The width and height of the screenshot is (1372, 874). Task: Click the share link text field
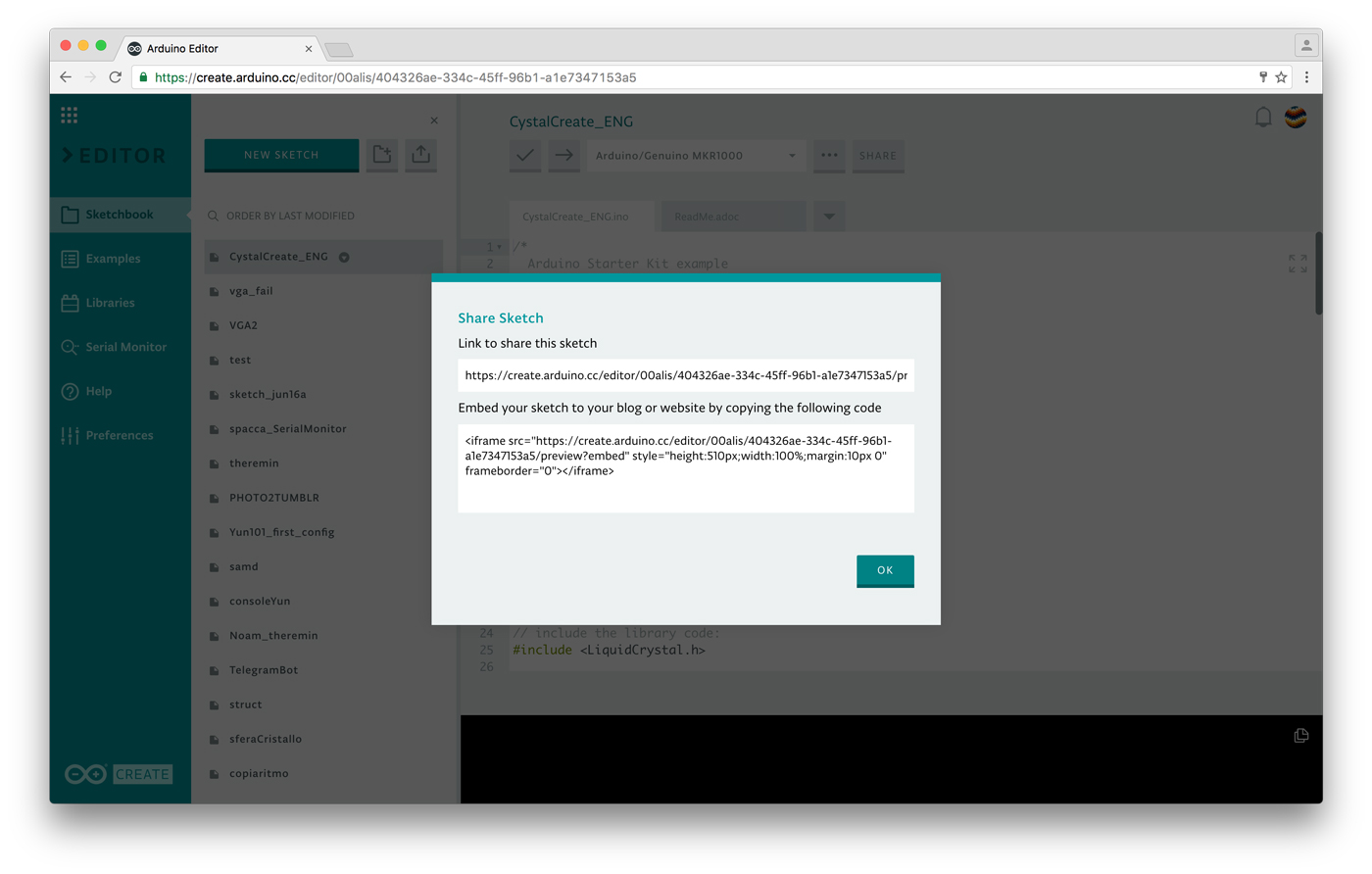(686, 375)
